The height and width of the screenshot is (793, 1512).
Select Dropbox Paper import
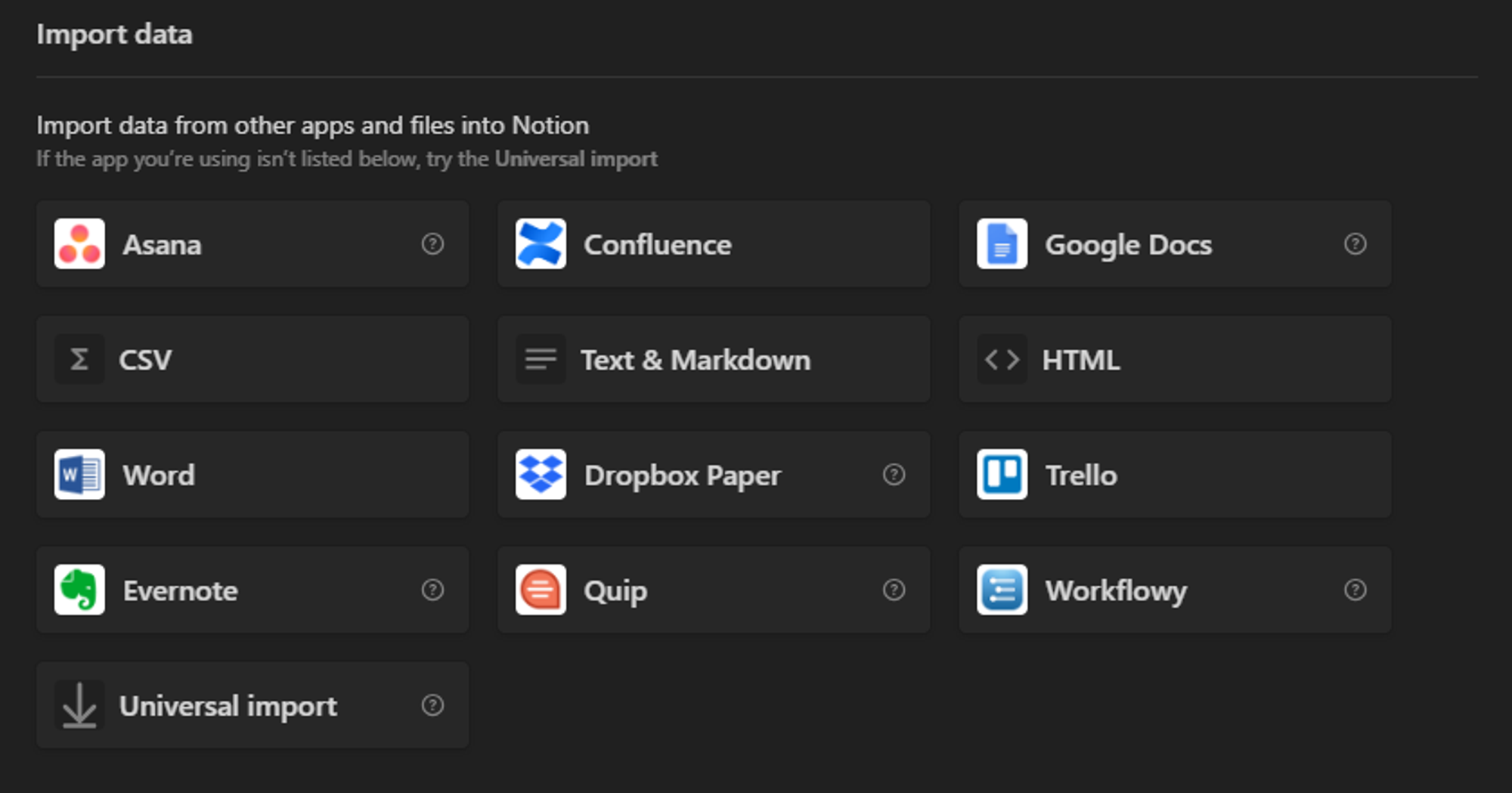click(714, 475)
